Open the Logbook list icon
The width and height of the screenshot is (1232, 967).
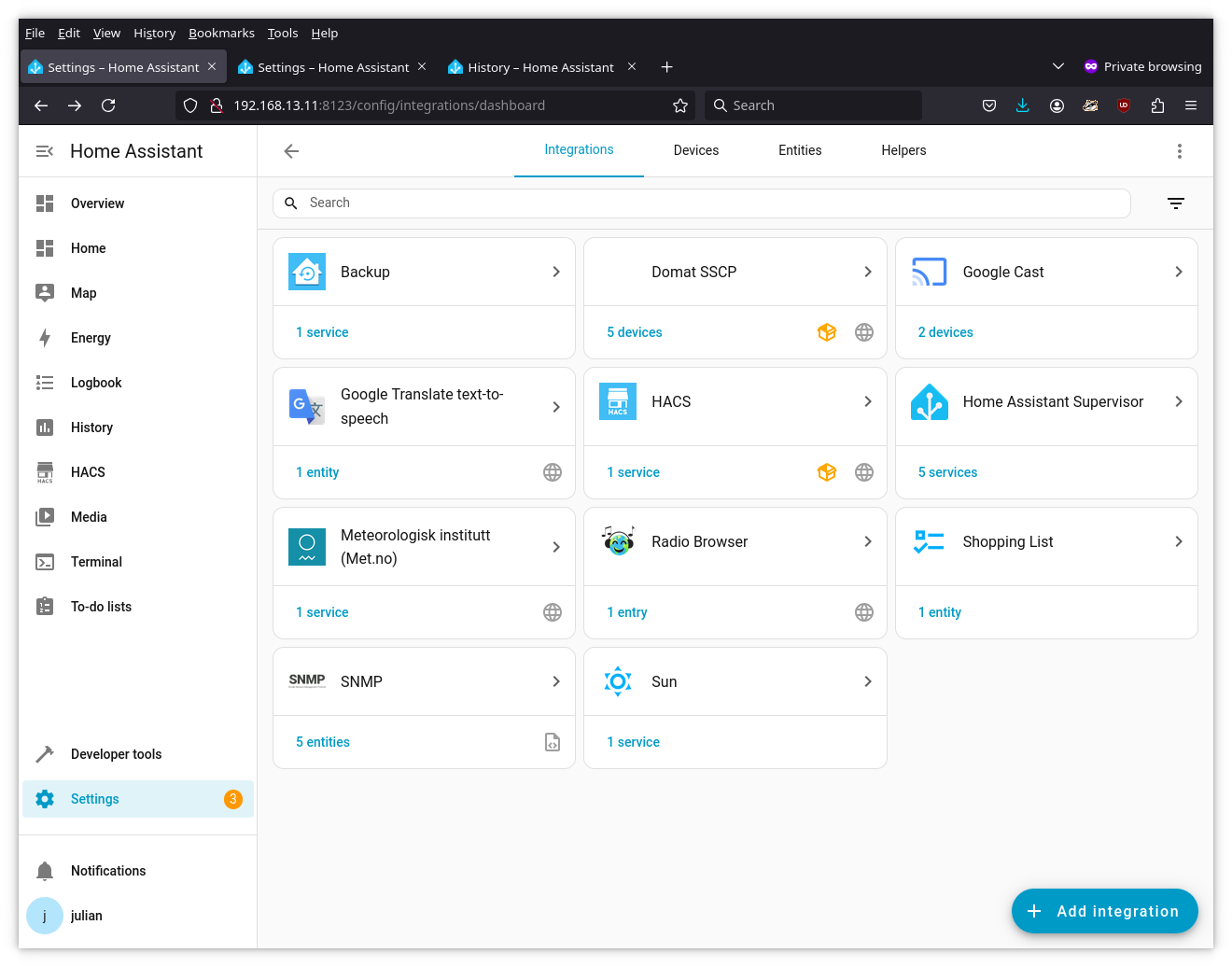(45, 383)
